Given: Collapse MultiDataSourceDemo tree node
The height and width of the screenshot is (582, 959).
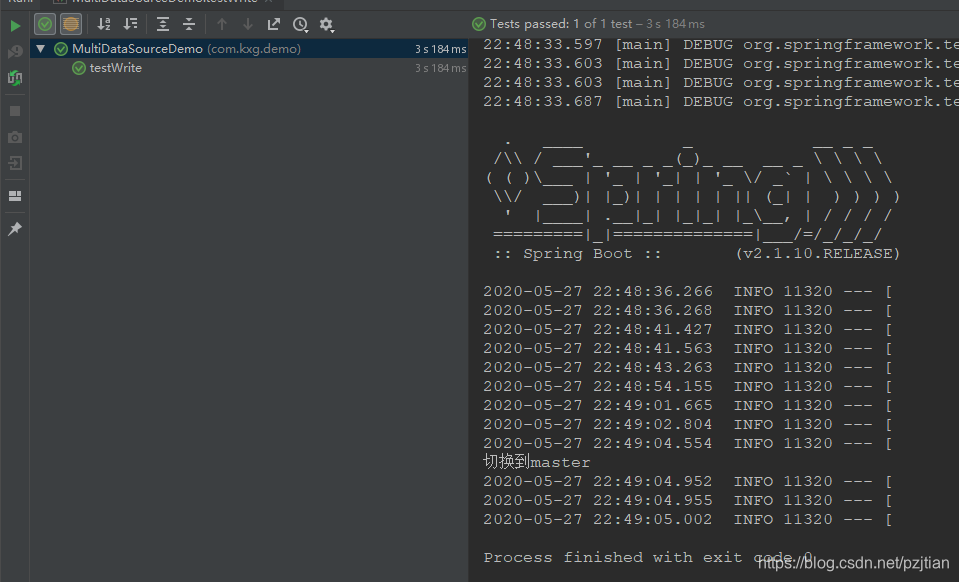Looking at the screenshot, I should 40,49.
